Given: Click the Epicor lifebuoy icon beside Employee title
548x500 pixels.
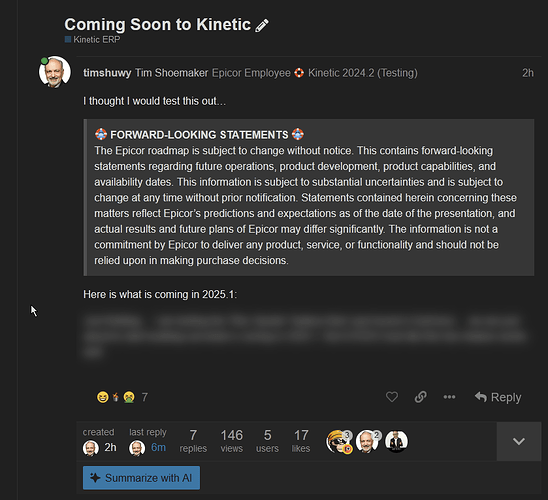Looking at the screenshot, I should tap(299, 73).
